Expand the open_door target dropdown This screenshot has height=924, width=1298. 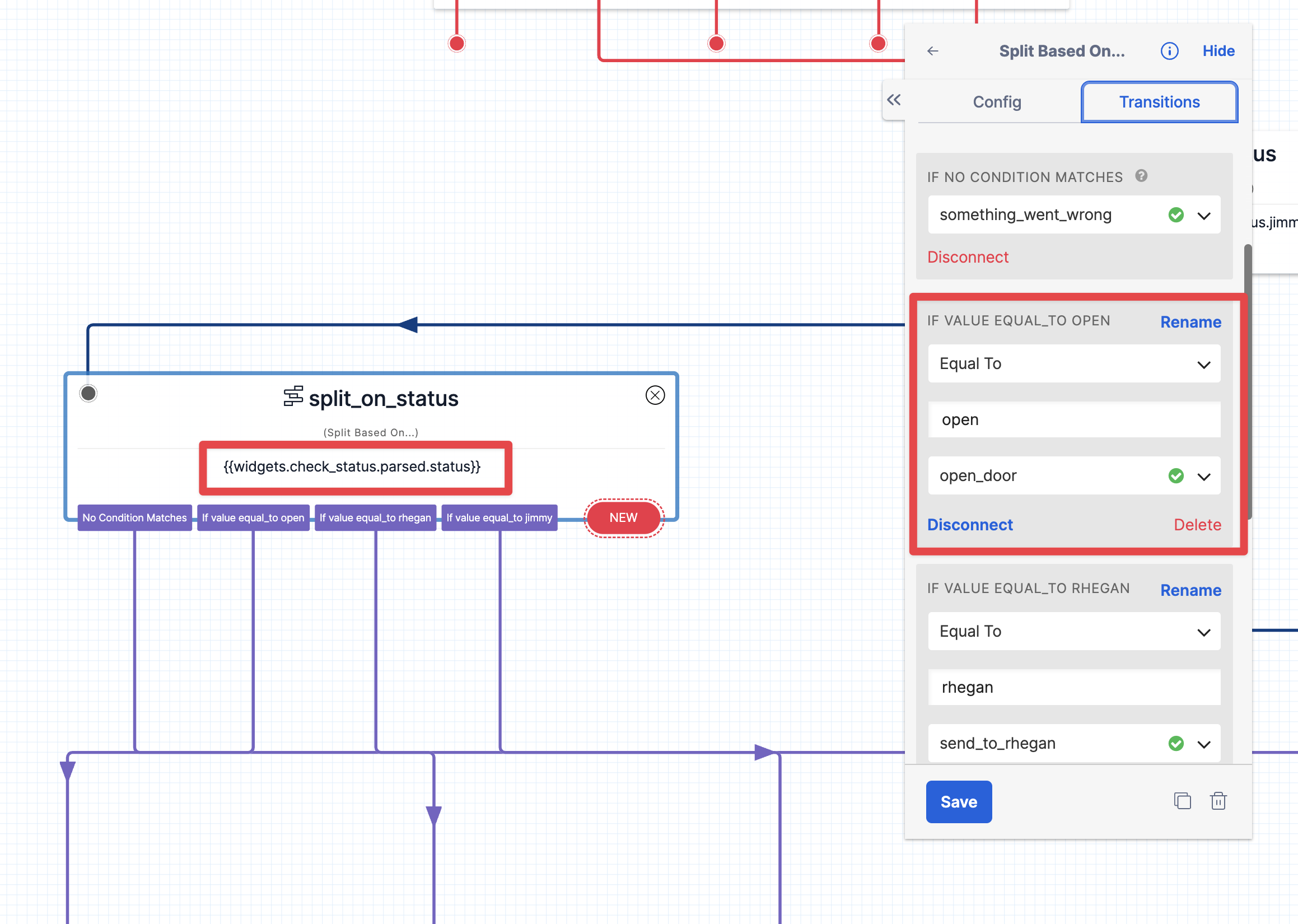(x=1203, y=476)
